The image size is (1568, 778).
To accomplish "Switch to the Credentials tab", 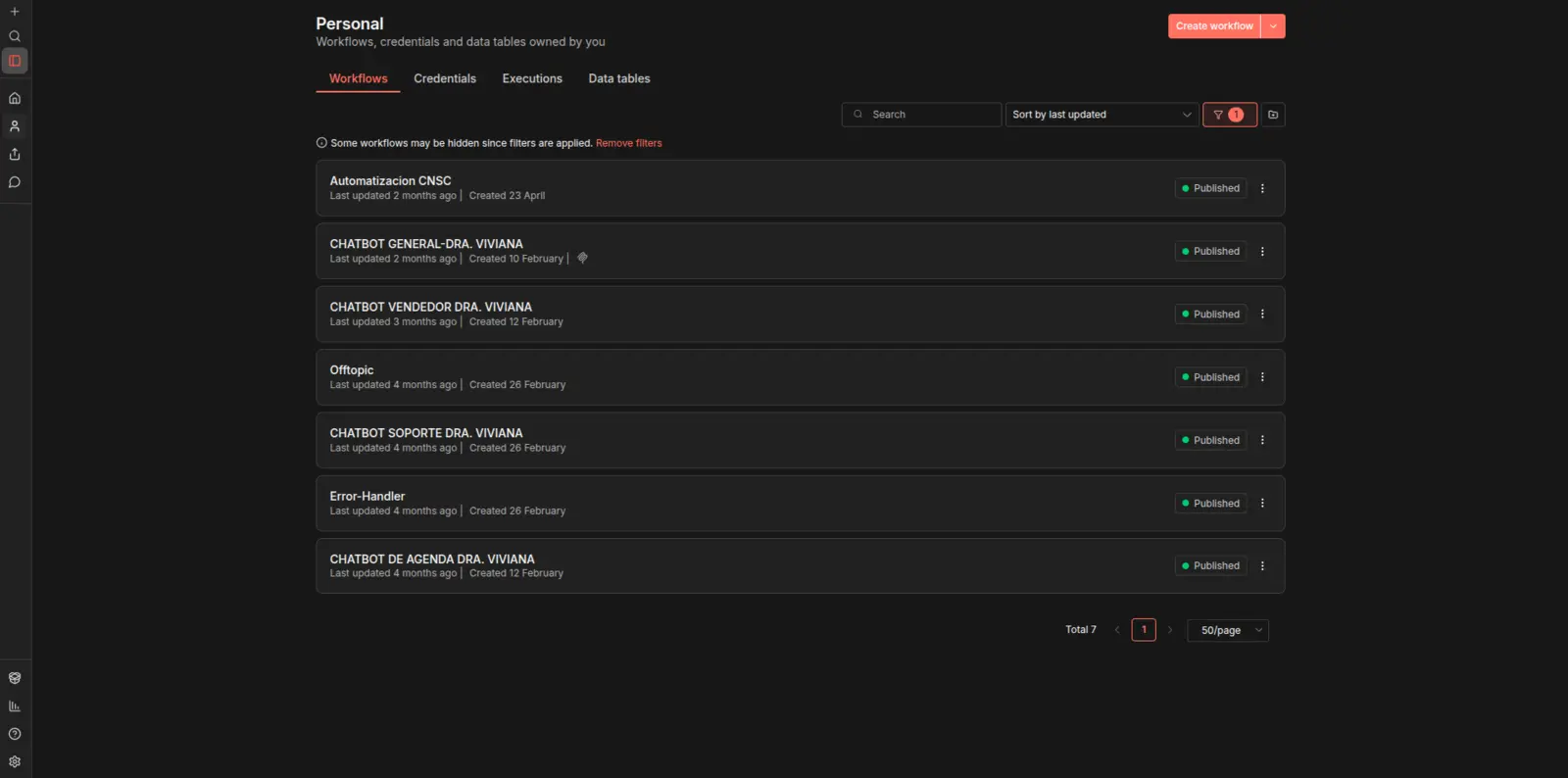I will pyautogui.click(x=445, y=78).
